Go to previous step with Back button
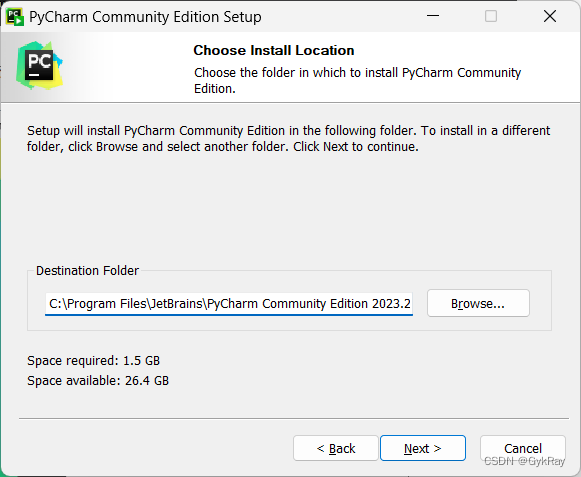The width and height of the screenshot is (581, 477). pyautogui.click(x=336, y=448)
